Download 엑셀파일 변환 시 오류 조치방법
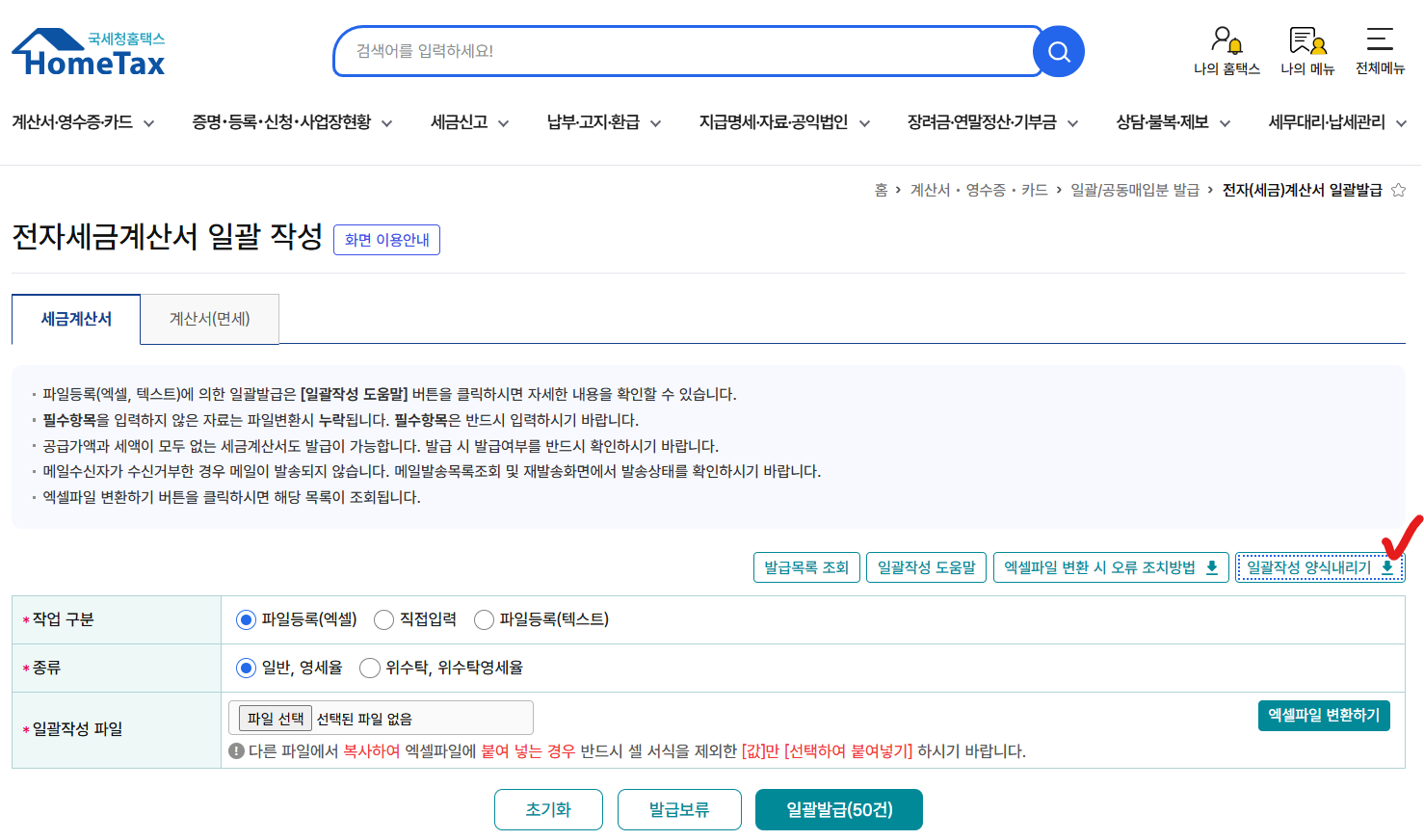The height and width of the screenshot is (840, 1424). 1111,567
